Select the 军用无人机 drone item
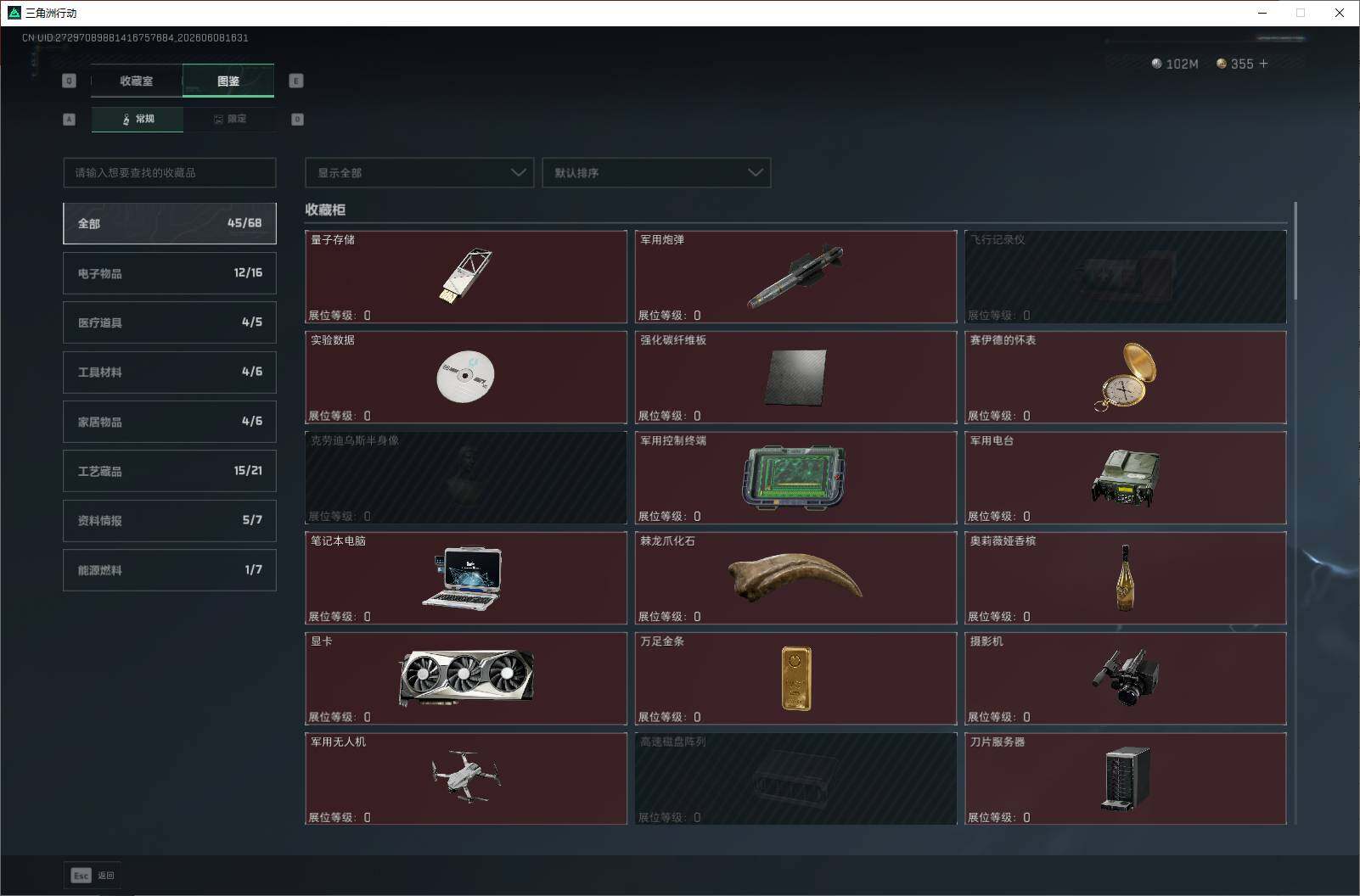Viewport: 1360px width, 896px height. tap(466, 779)
